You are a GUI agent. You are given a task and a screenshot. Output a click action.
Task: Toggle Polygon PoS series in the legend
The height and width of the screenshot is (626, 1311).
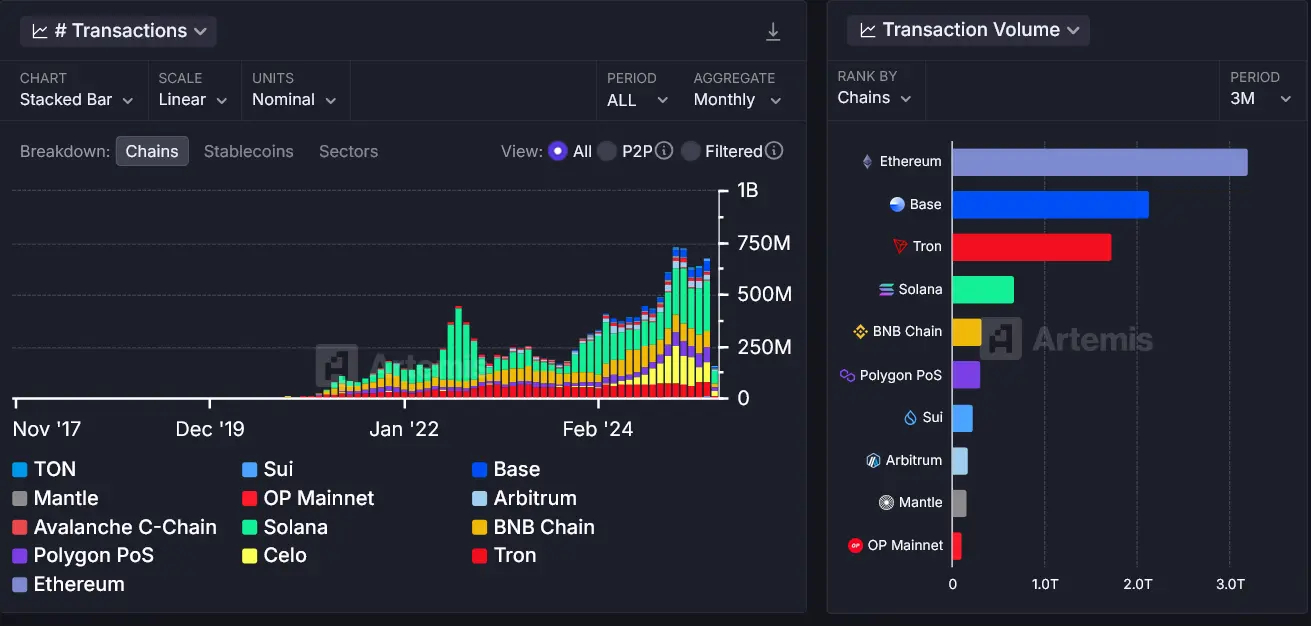click(x=83, y=555)
